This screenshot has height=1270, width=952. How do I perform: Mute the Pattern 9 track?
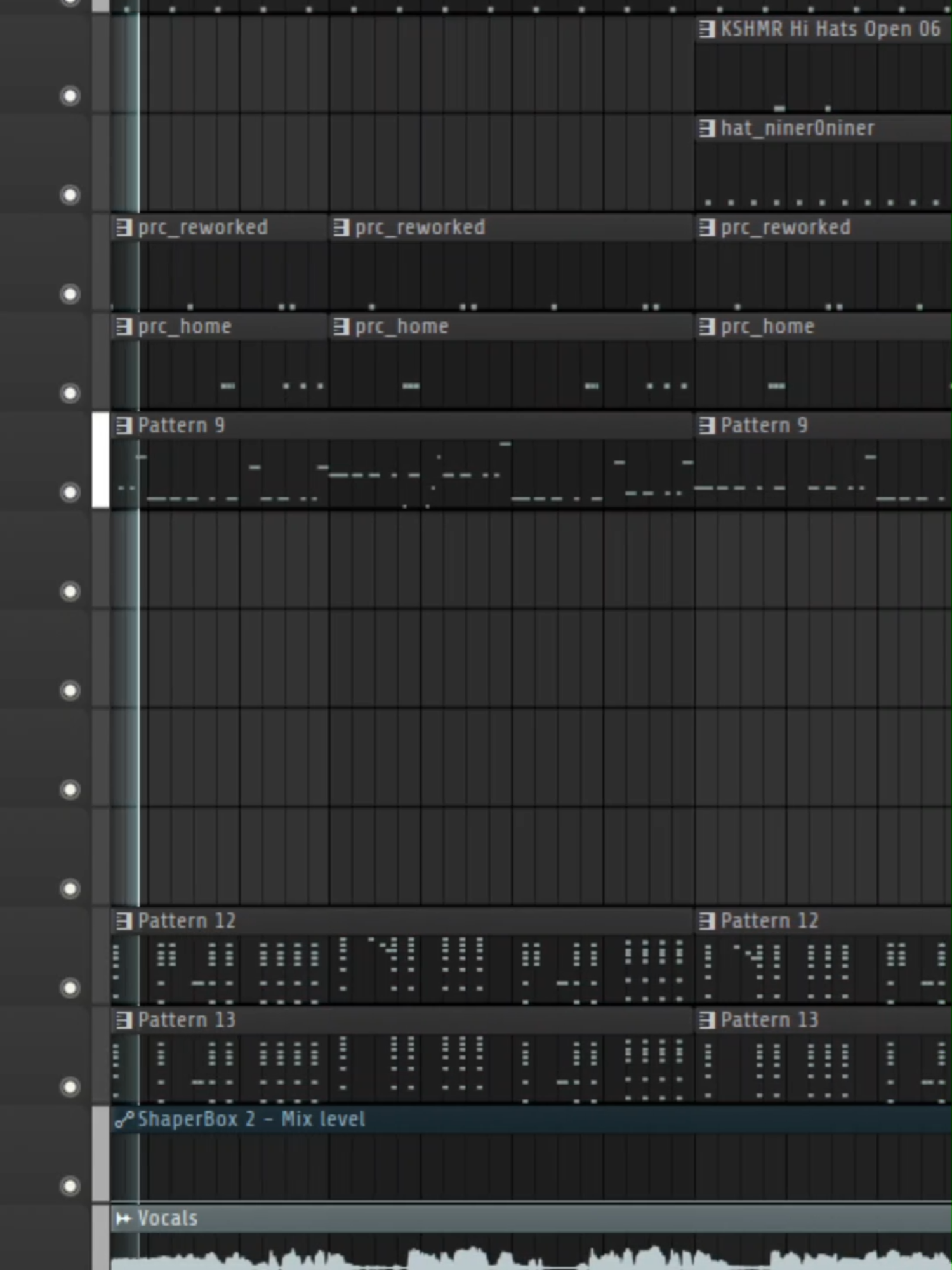pos(70,492)
